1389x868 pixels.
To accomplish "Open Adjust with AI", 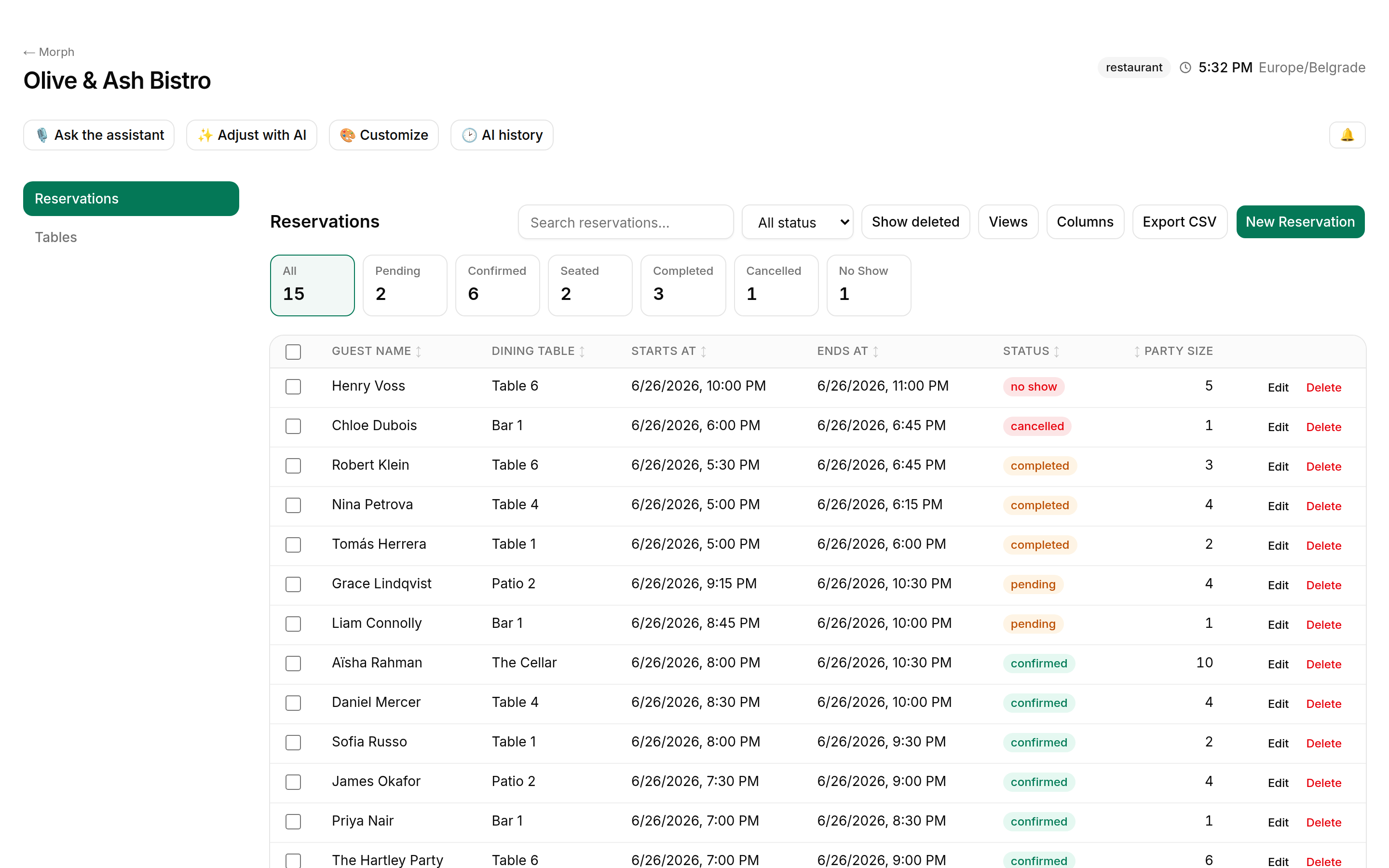I will pyautogui.click(x=251, y=135).
